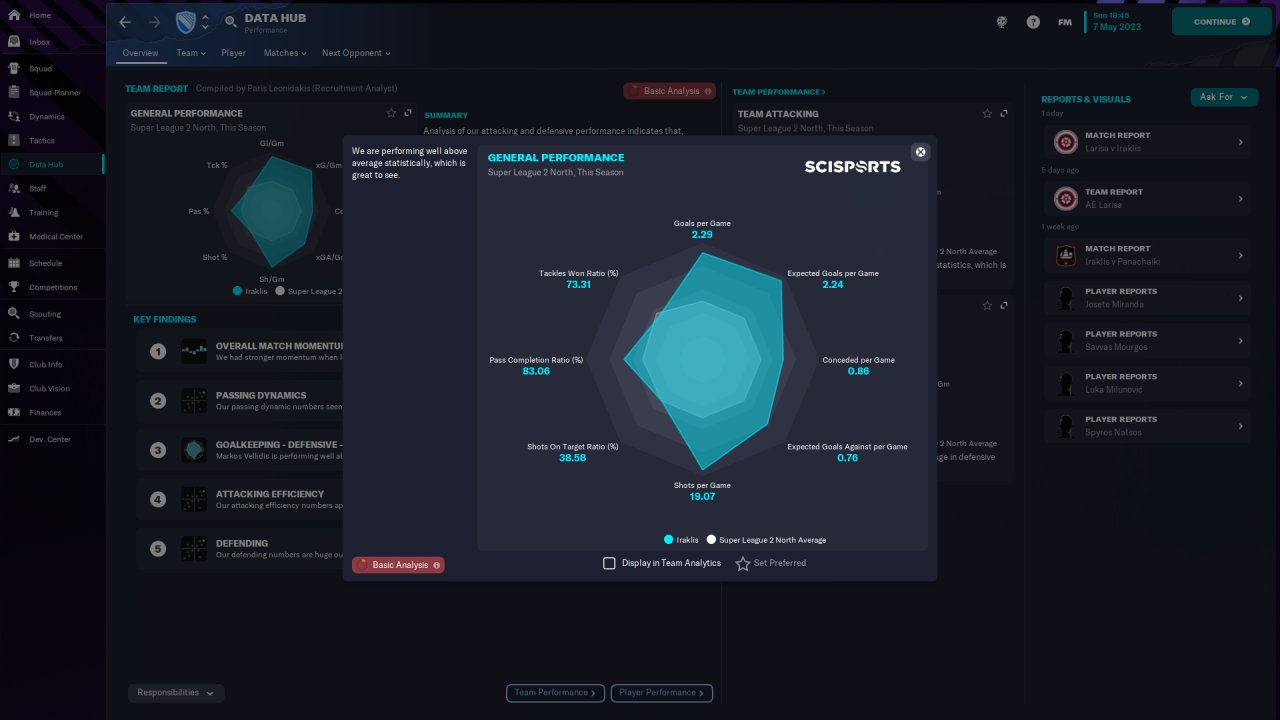Viewport: 1280px width, 720px height.
Task: Open the Ask For dropdown
Action: click(x=1224, y=97)
